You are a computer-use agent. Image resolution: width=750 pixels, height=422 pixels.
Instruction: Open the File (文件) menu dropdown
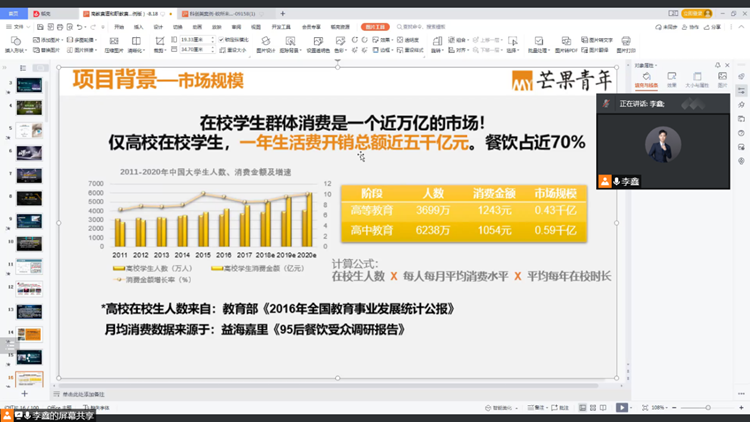coord(18,27)
